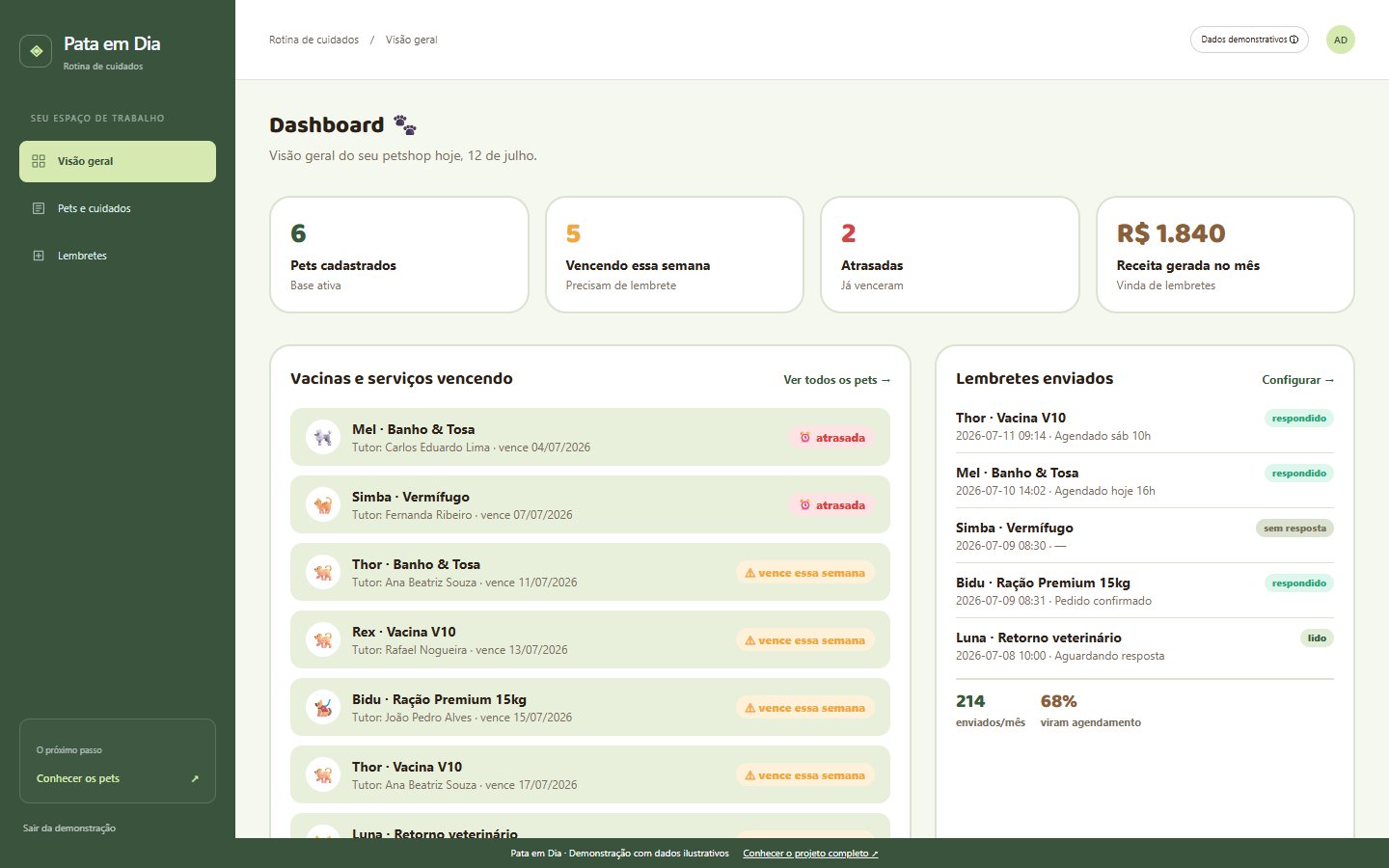This screenshot has width=1389, height=868.
Task: Click Conhecer os pets next step card
Action: pyautogui.click(x=118, y=761)
